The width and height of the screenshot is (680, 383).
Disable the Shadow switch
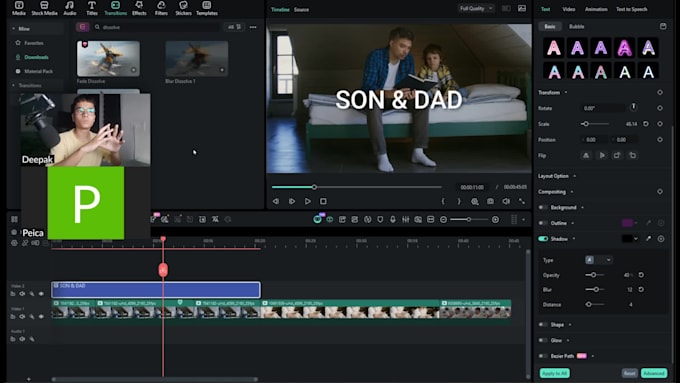(543, 239)
